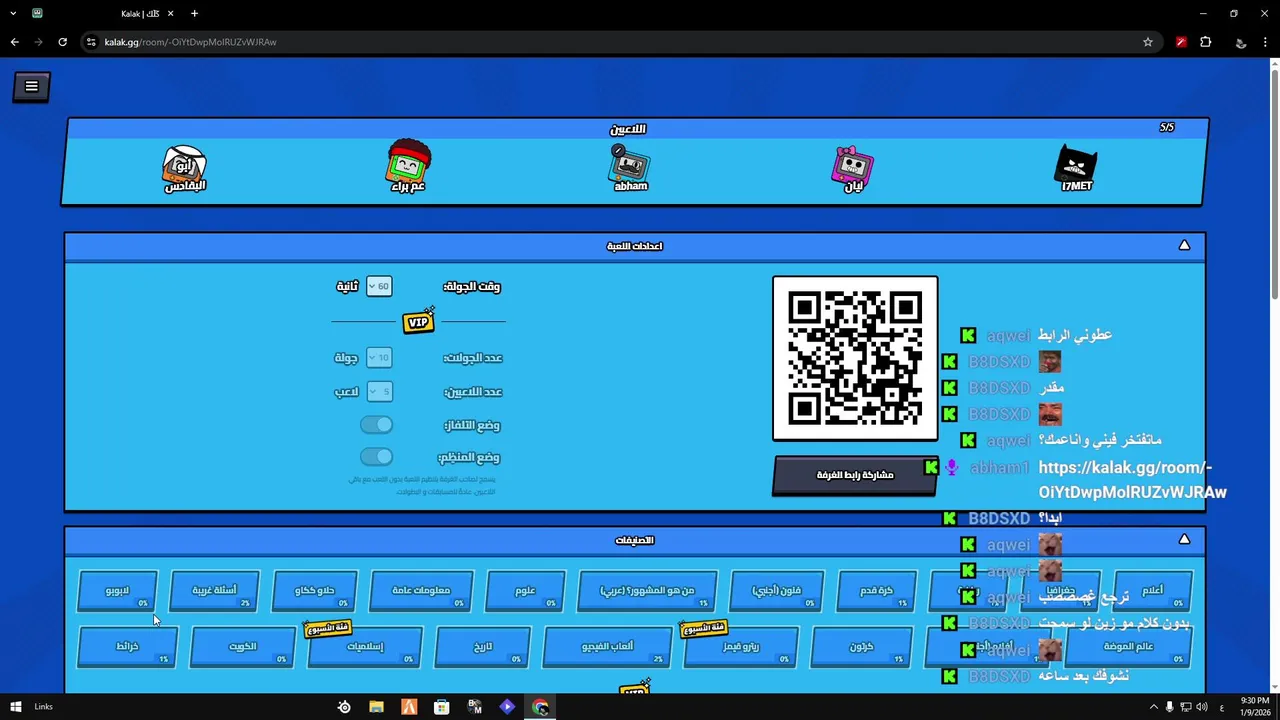The width and height of the screenshot is (1280, 720).
Task: Click the عم براء player avatar
Action: [408, 165]
